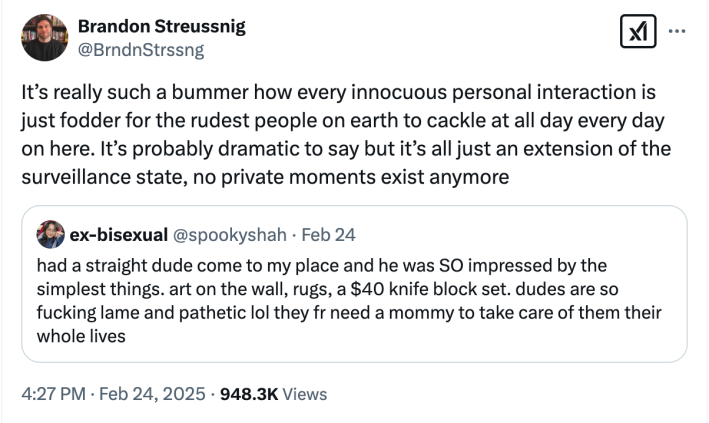The image size is (709, 423).
Task: Click Brandon Streussnig's profile picture
Action: [43, 37]
